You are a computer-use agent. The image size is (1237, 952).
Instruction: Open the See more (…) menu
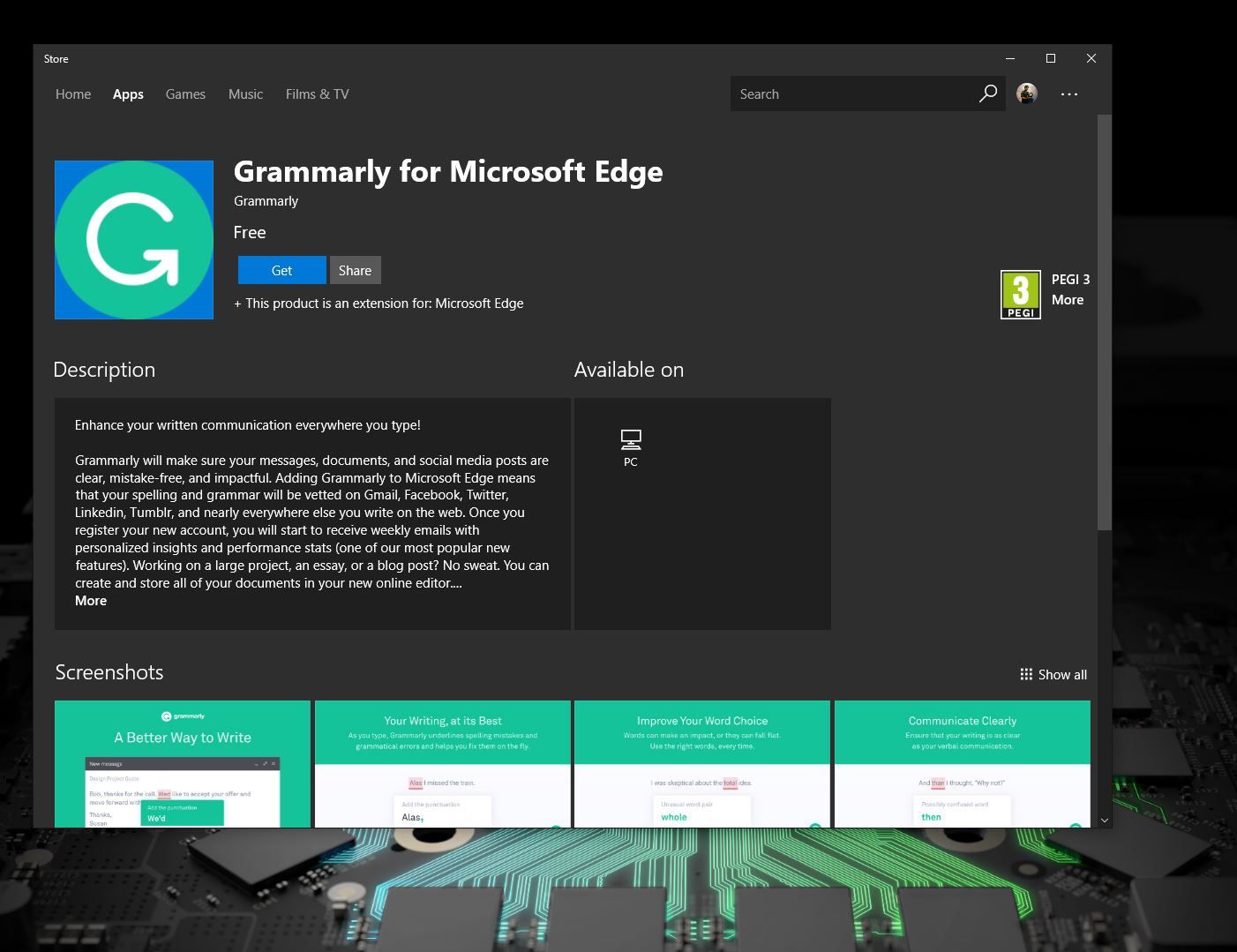pos(1069,94)
